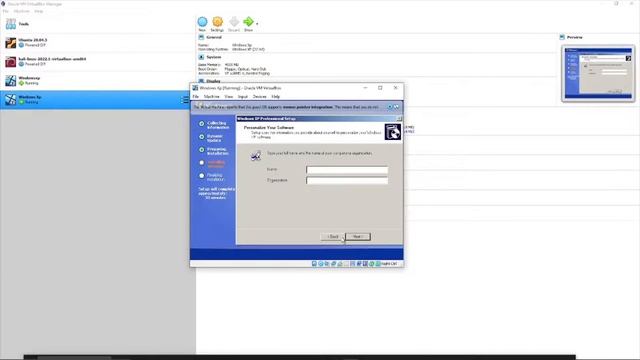Viewport: 640px width, 360px height.
Task: Click the VM preview thumbnail
Action: (598, 73)
